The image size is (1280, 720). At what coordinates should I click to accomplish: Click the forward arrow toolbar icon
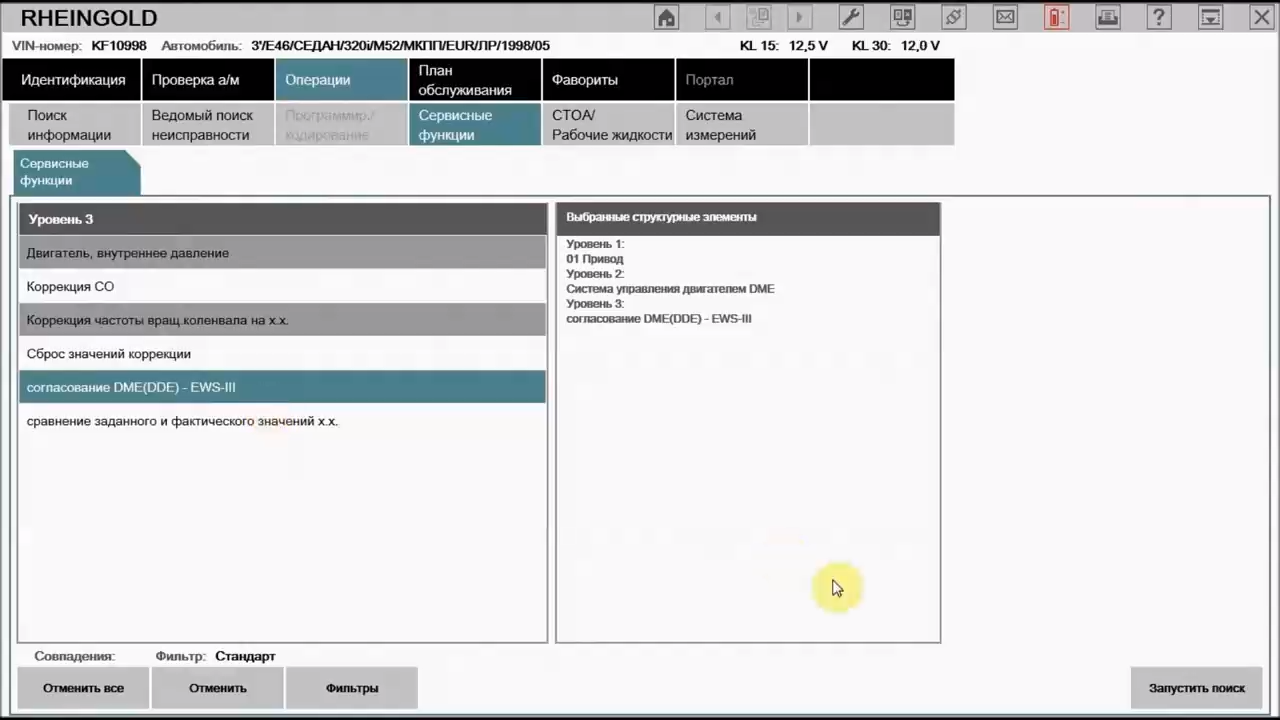tap(799, 17)
